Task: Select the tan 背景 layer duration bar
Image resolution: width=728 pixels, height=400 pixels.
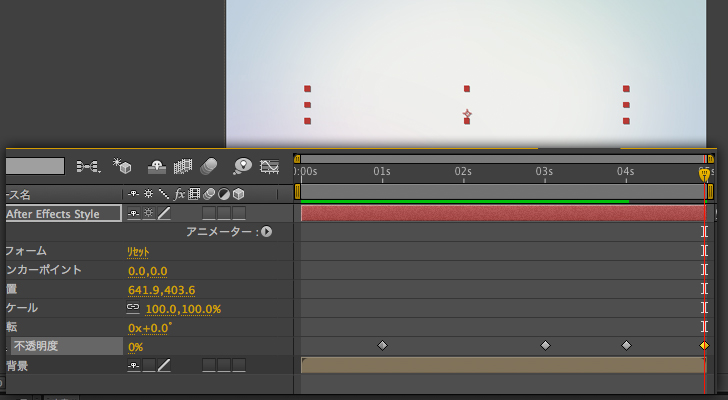Action: [x=503, y=365]
